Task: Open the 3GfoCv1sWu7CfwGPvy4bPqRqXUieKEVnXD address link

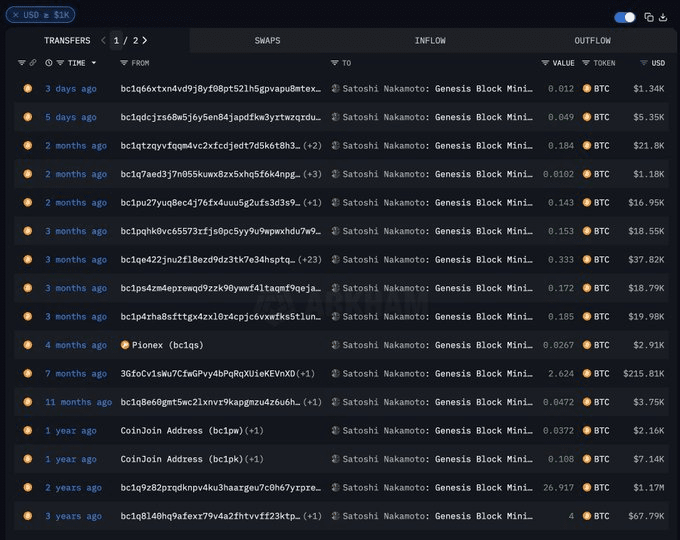Action: tap(207, 374)
